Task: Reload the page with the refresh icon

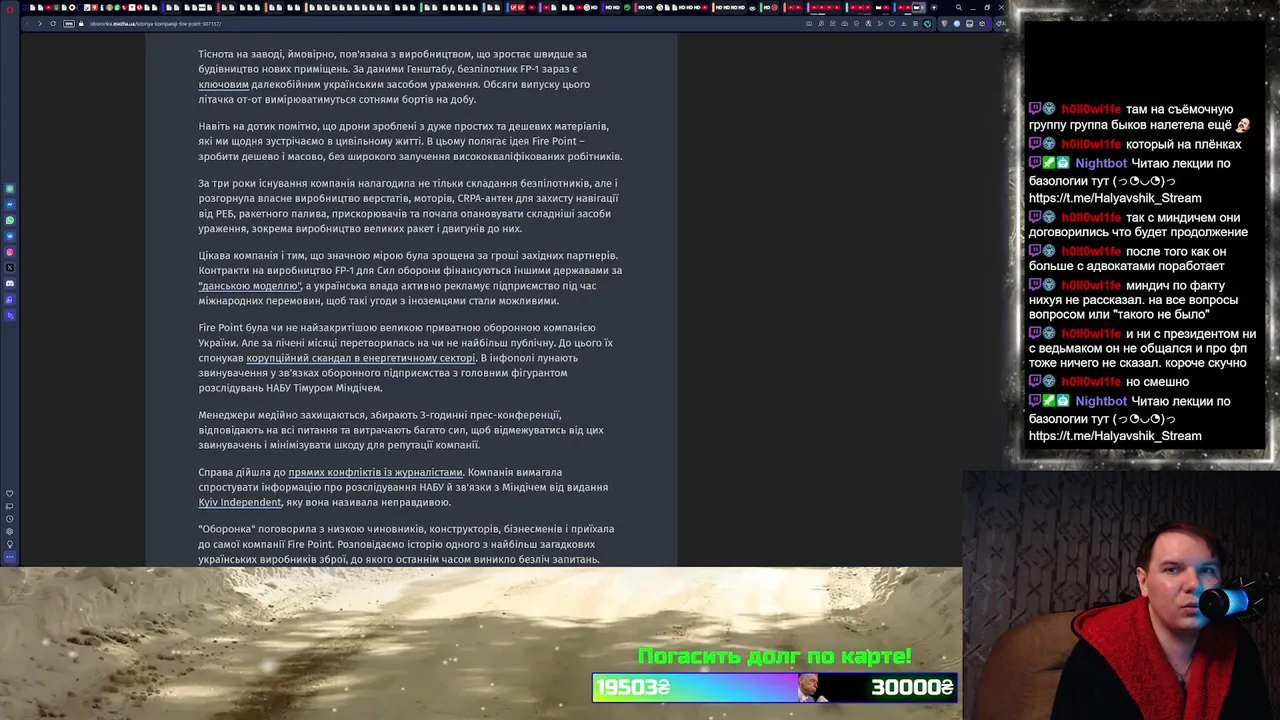Action: tap(53, 23)
